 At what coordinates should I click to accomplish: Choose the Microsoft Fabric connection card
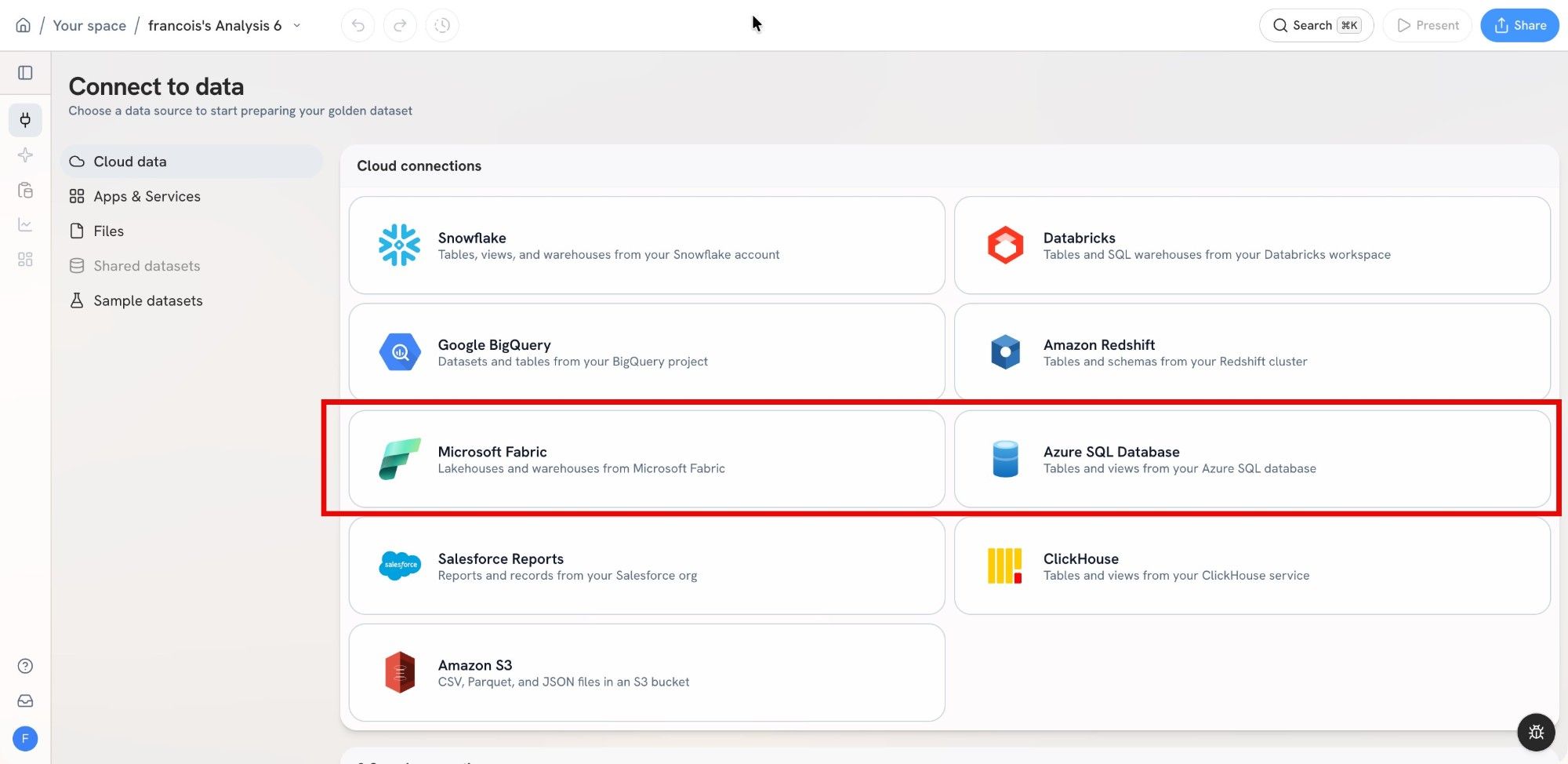click(x=647, y=459)
